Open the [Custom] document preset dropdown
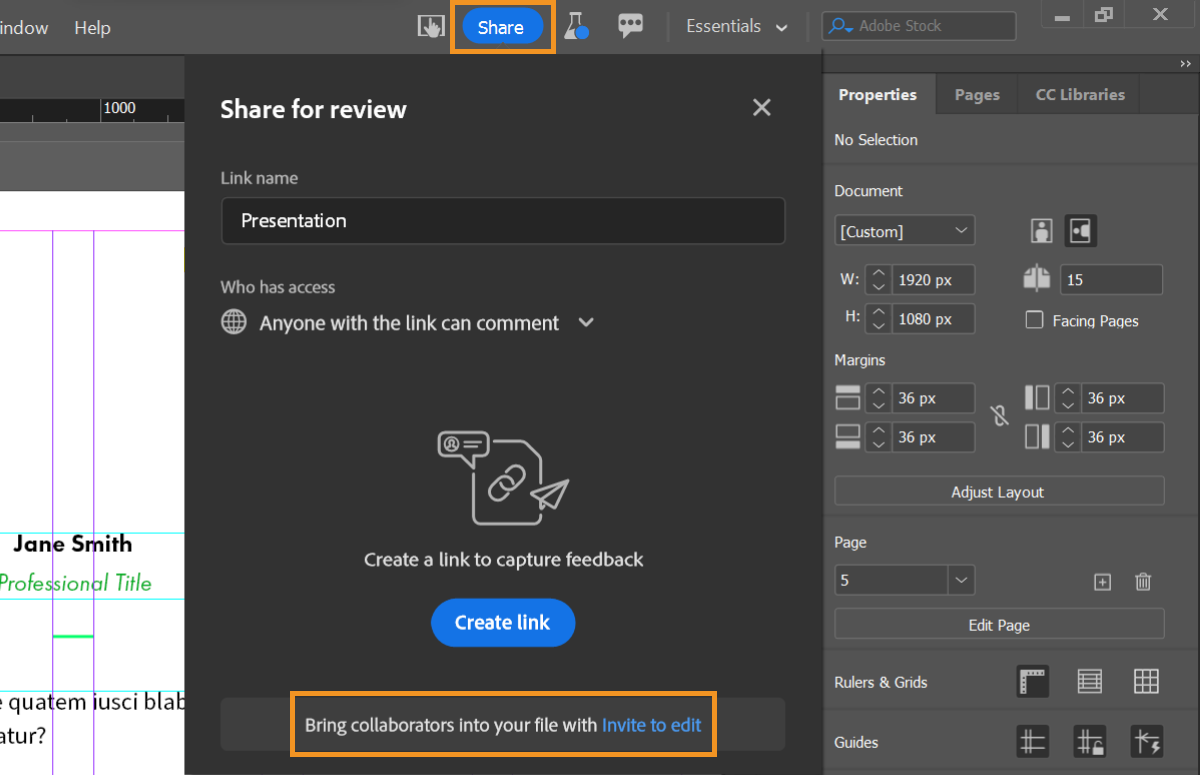Viewport: 1200px width, 775px height. point(904,230)
